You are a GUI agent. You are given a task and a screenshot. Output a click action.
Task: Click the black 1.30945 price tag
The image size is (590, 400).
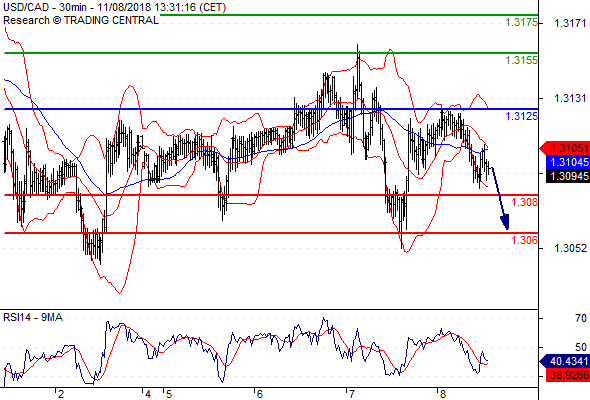568,176
